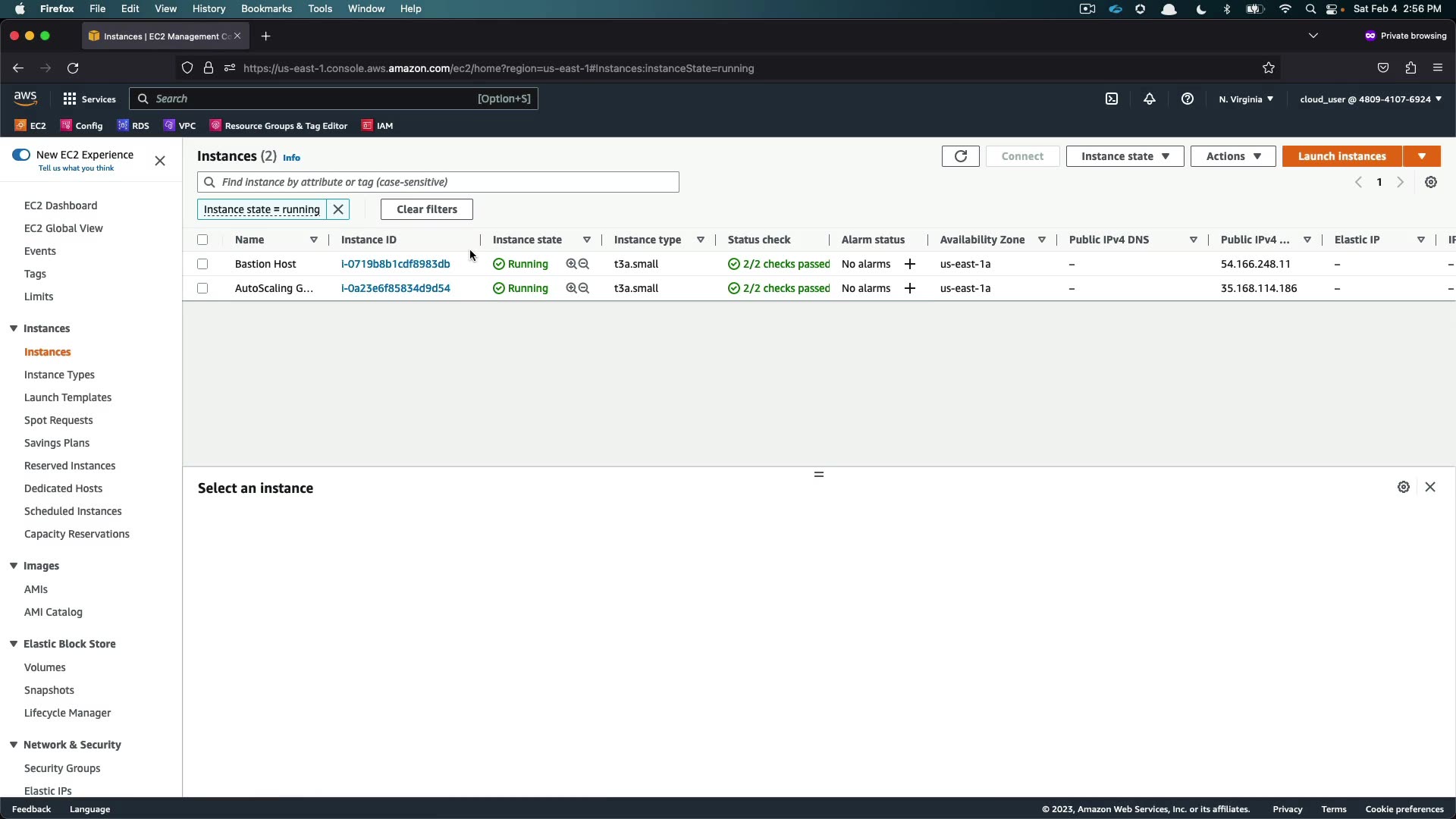This screenshot has height=819, width=1456.
Task: Open details panel settings gear
Action: pyautogui.click(x=1403, y=487)
